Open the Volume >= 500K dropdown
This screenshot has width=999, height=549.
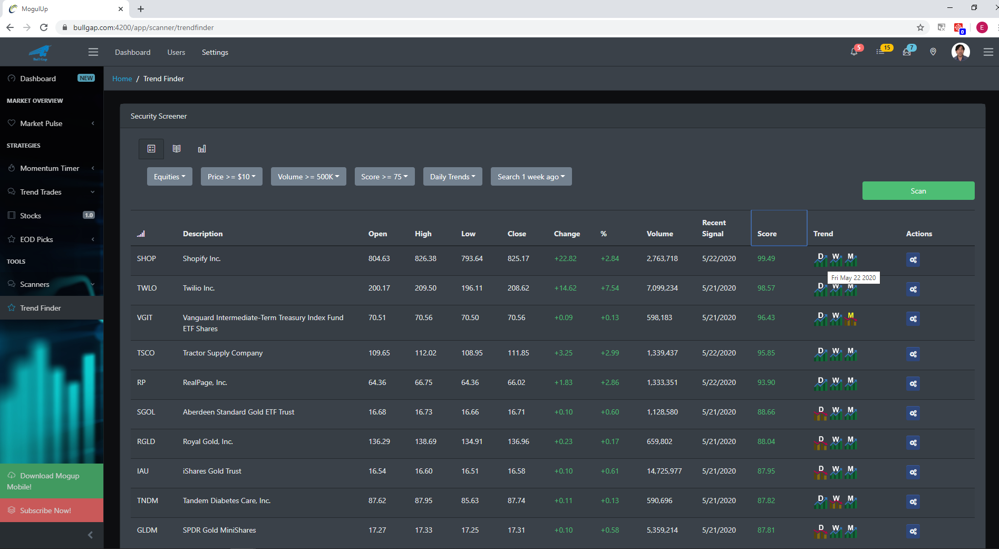tap(308, 176)
